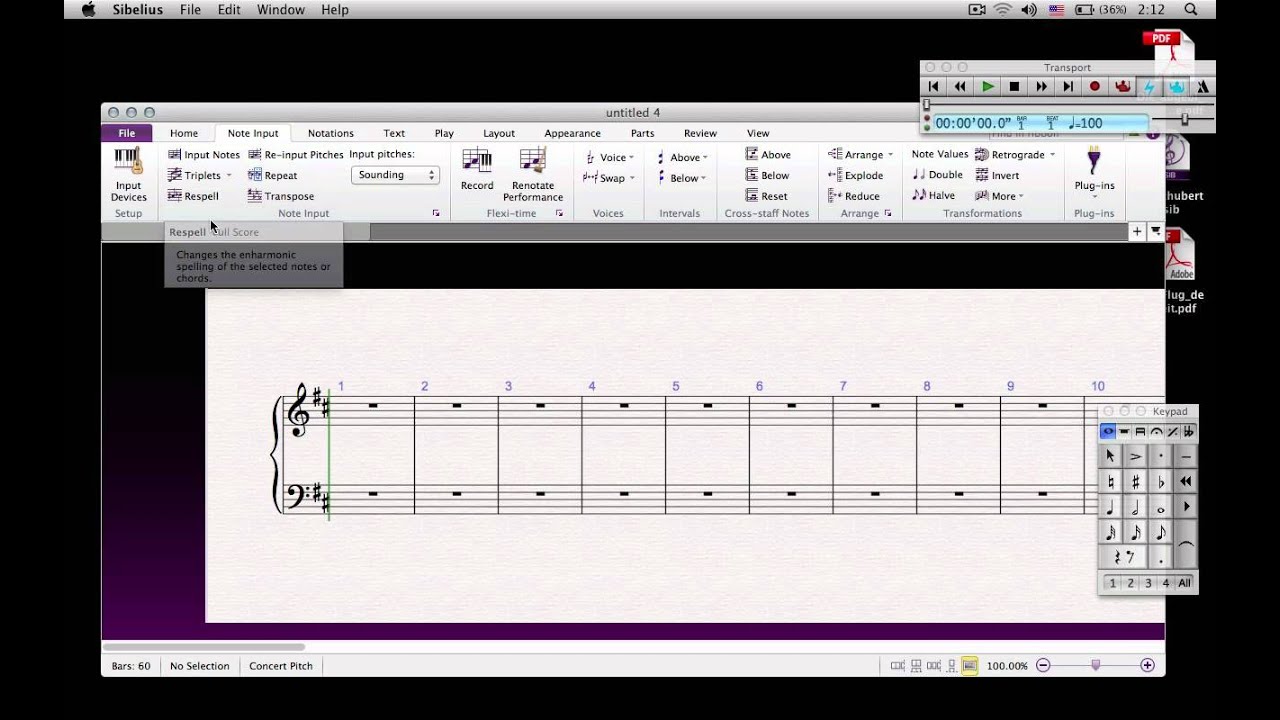
Task: Open the Input pitches Sounding dropdown
Action: [x=395, y=175]
